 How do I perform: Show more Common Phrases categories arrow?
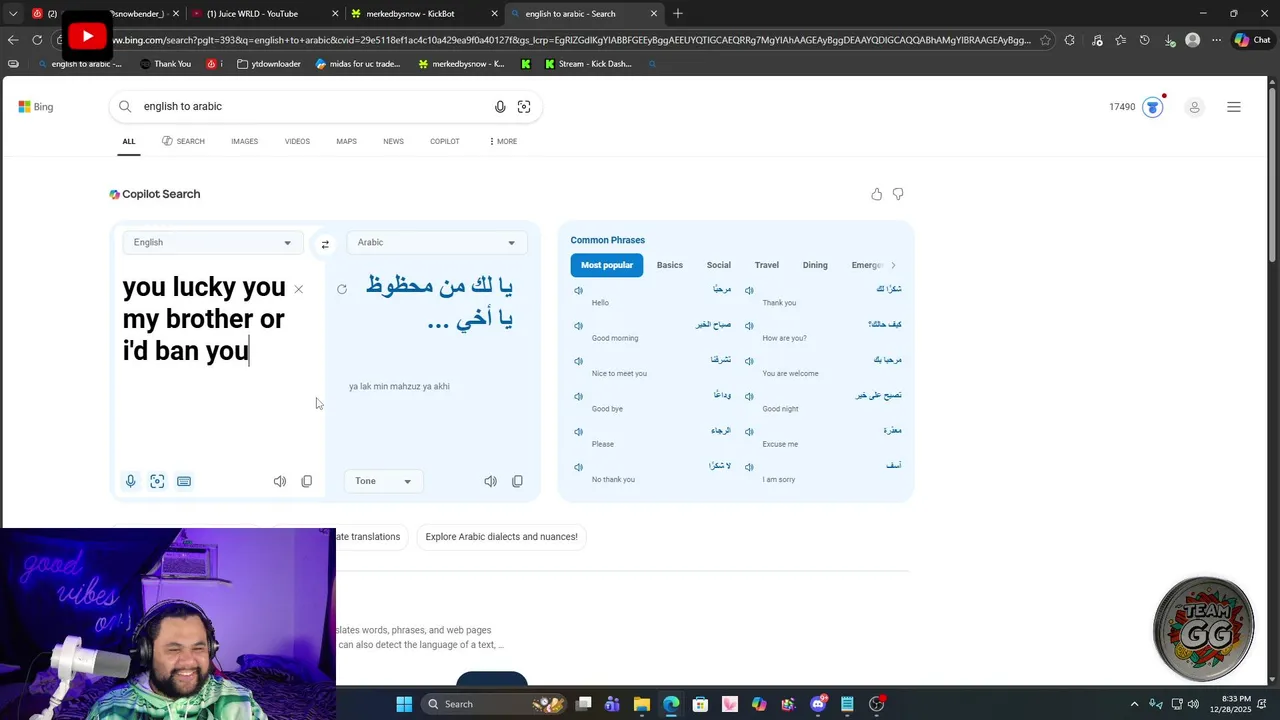coord(893,265)
